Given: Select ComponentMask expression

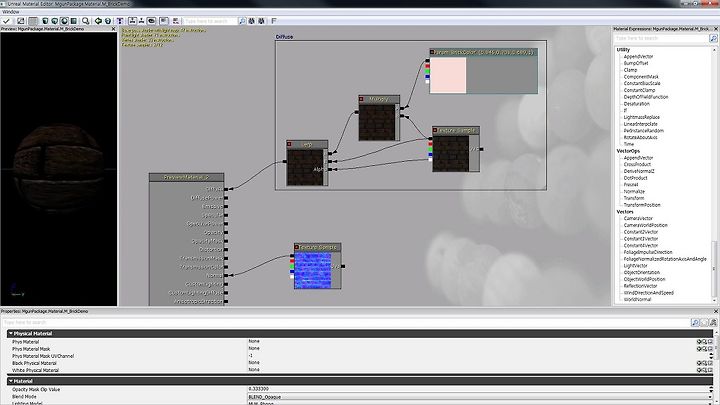Looking at the screenshot, I should pyautogui.click(x=641, y=77).
